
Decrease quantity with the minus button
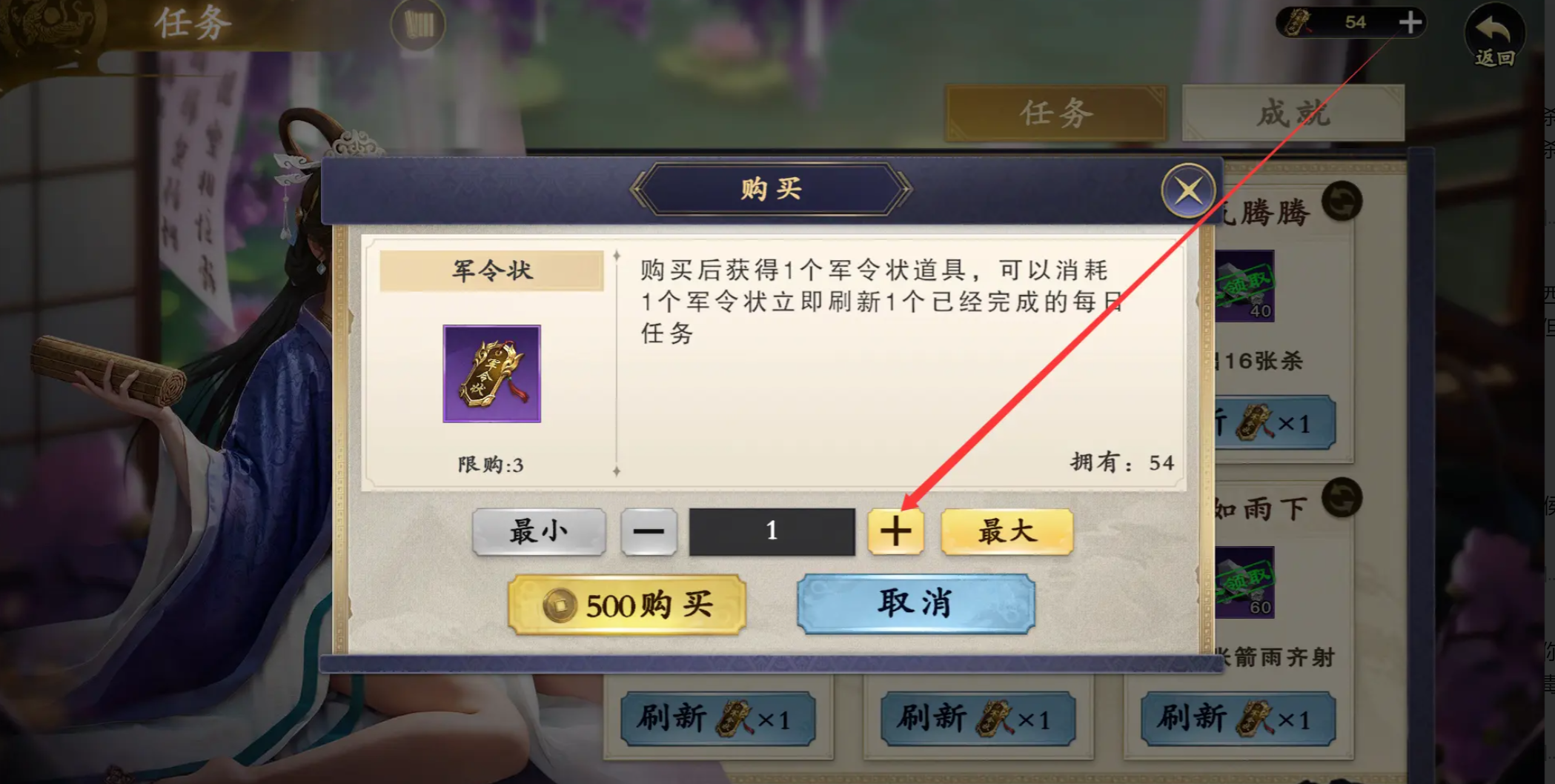[649, 531]
